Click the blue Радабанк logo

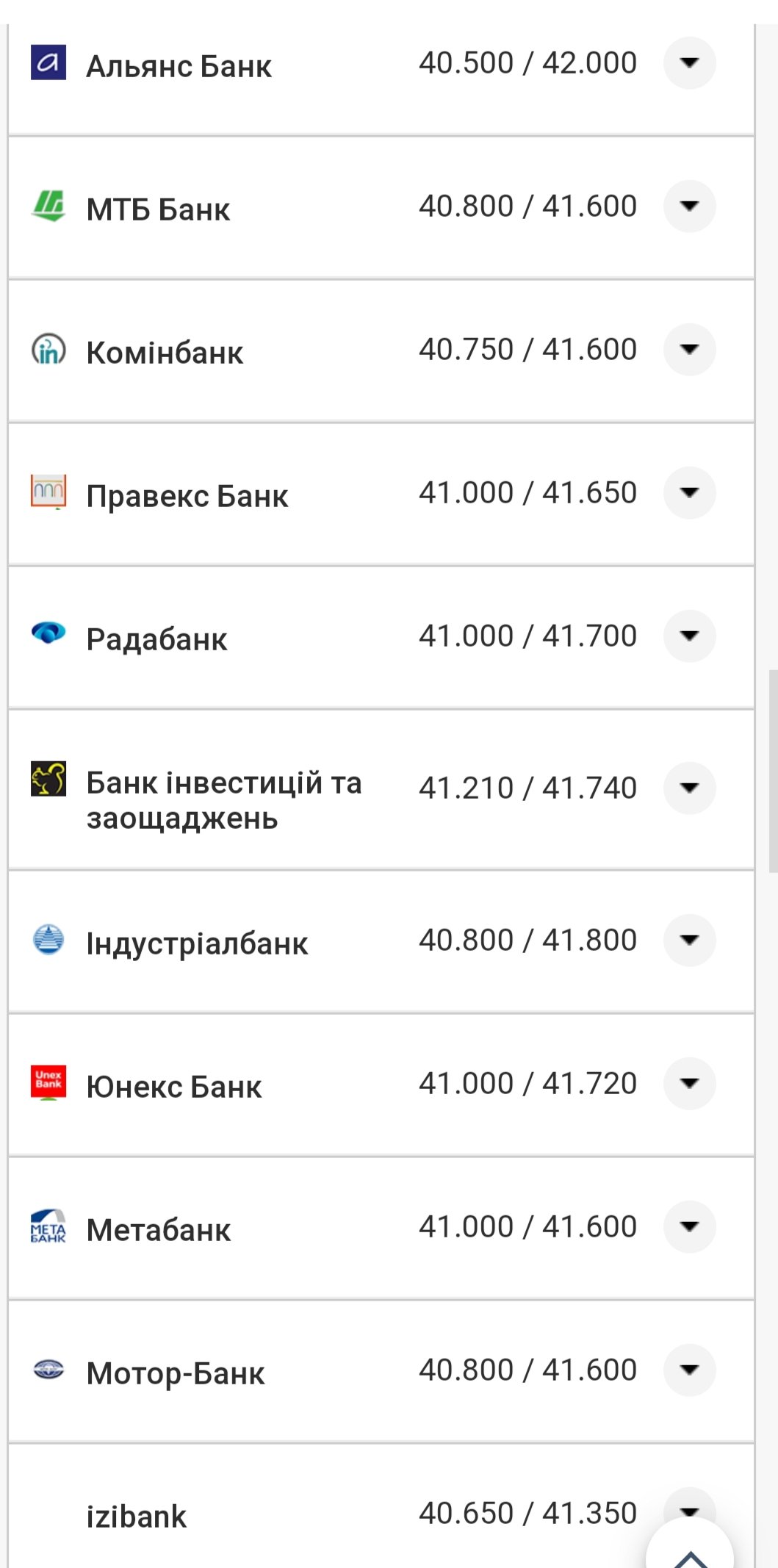[x=48, y=633]
